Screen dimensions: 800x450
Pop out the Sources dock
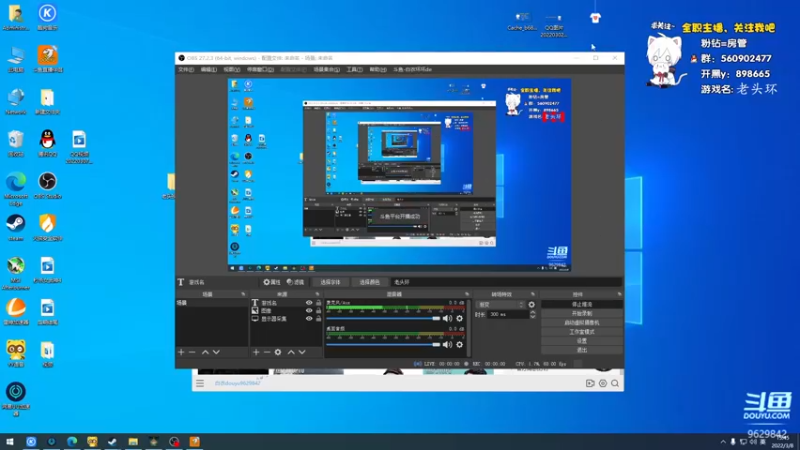click(317, 294)
